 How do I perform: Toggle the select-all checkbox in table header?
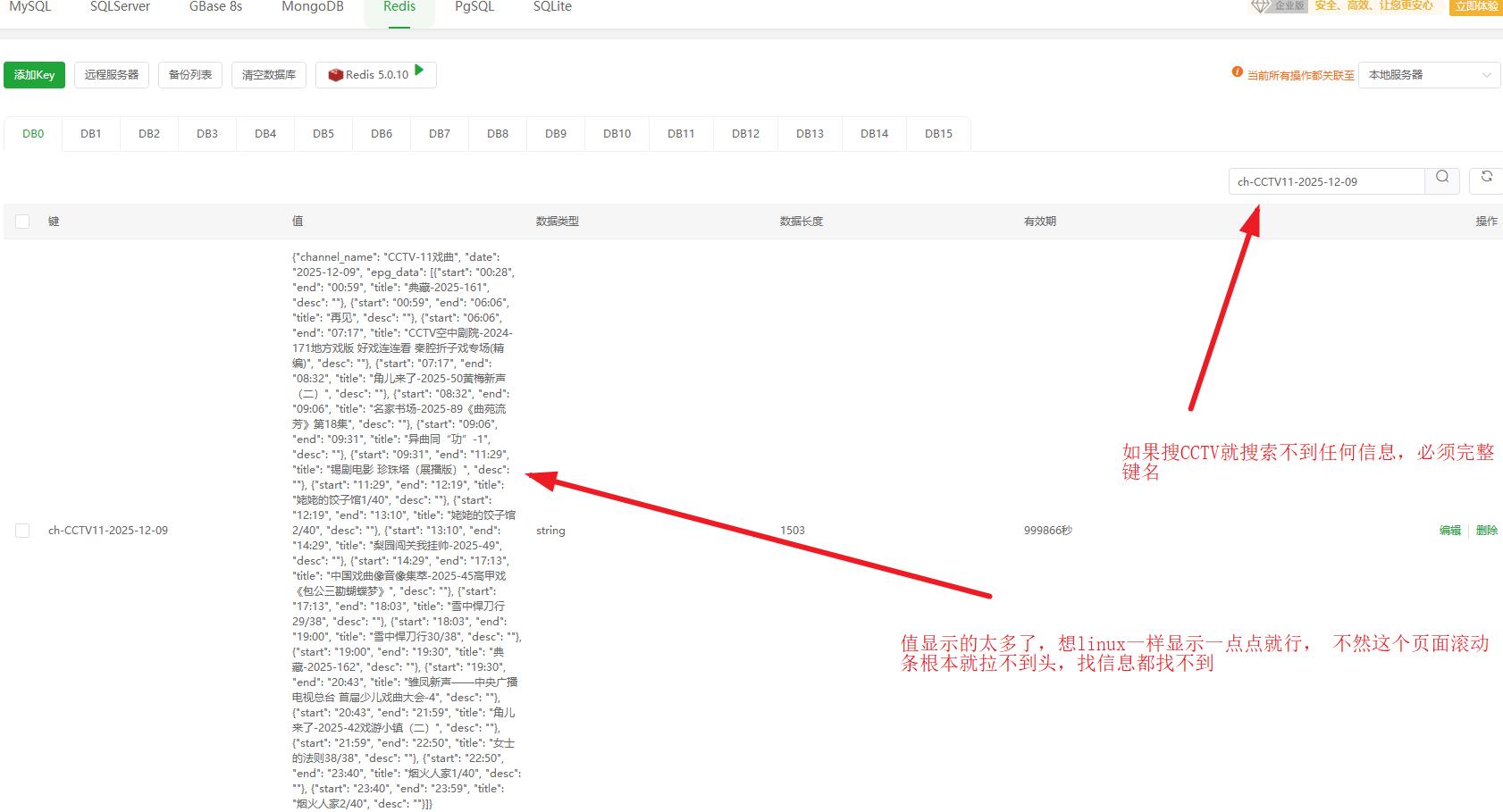(22, 221)
